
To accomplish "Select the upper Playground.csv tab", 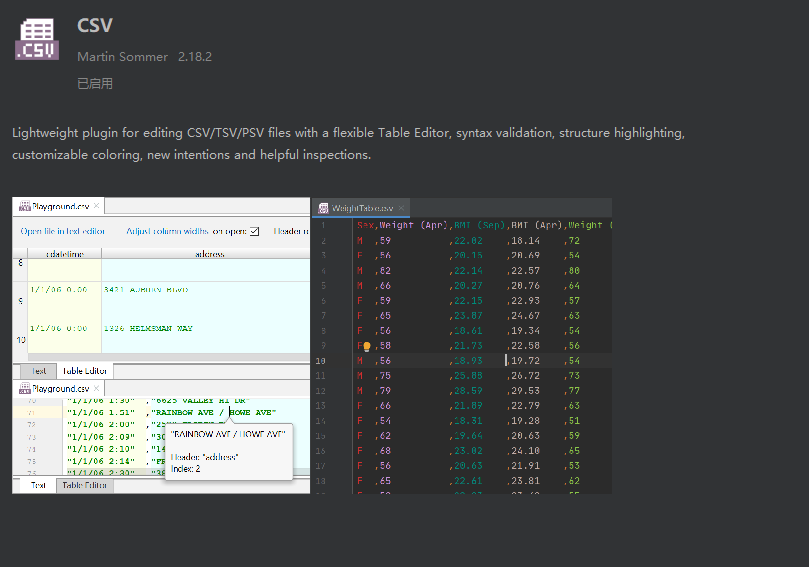I will click(58, 206).
